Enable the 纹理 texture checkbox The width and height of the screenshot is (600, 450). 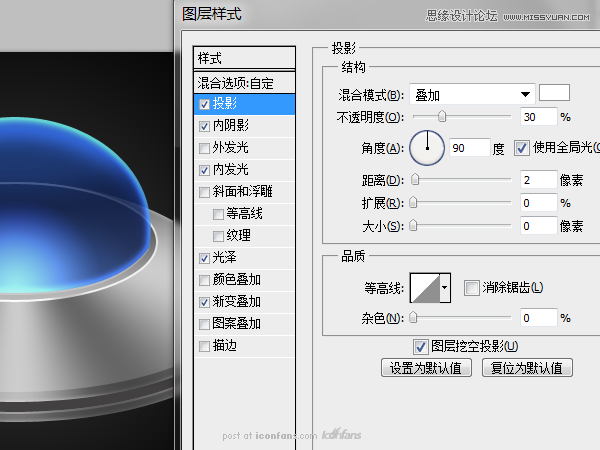pos(218,236)
